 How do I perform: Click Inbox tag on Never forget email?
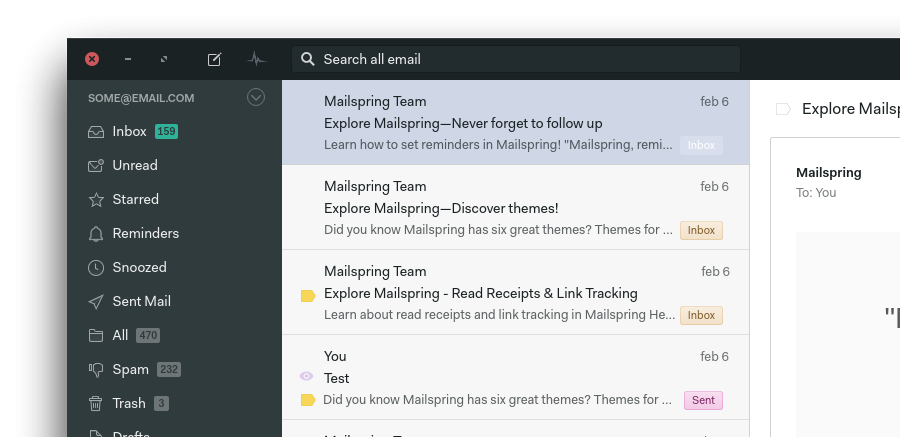click(x=701, y=145)
